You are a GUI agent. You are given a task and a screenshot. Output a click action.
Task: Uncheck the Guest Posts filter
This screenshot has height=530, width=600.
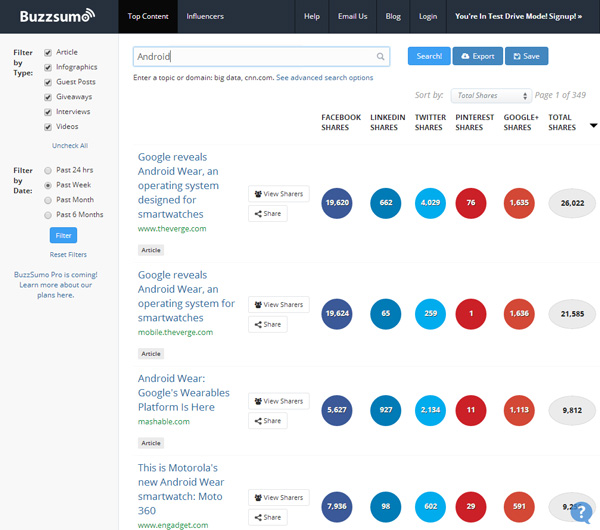click(x=48, y=82)
